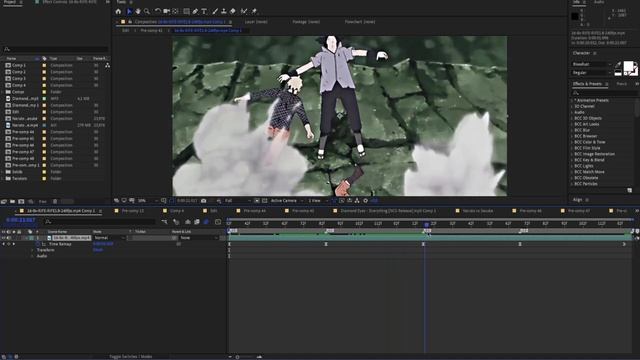The width and height of the screenshot is (640, 360).
Task: Switch to the Pre-comp 15 timeline tab
Action: pyautogui.click(x=133, y=211)
